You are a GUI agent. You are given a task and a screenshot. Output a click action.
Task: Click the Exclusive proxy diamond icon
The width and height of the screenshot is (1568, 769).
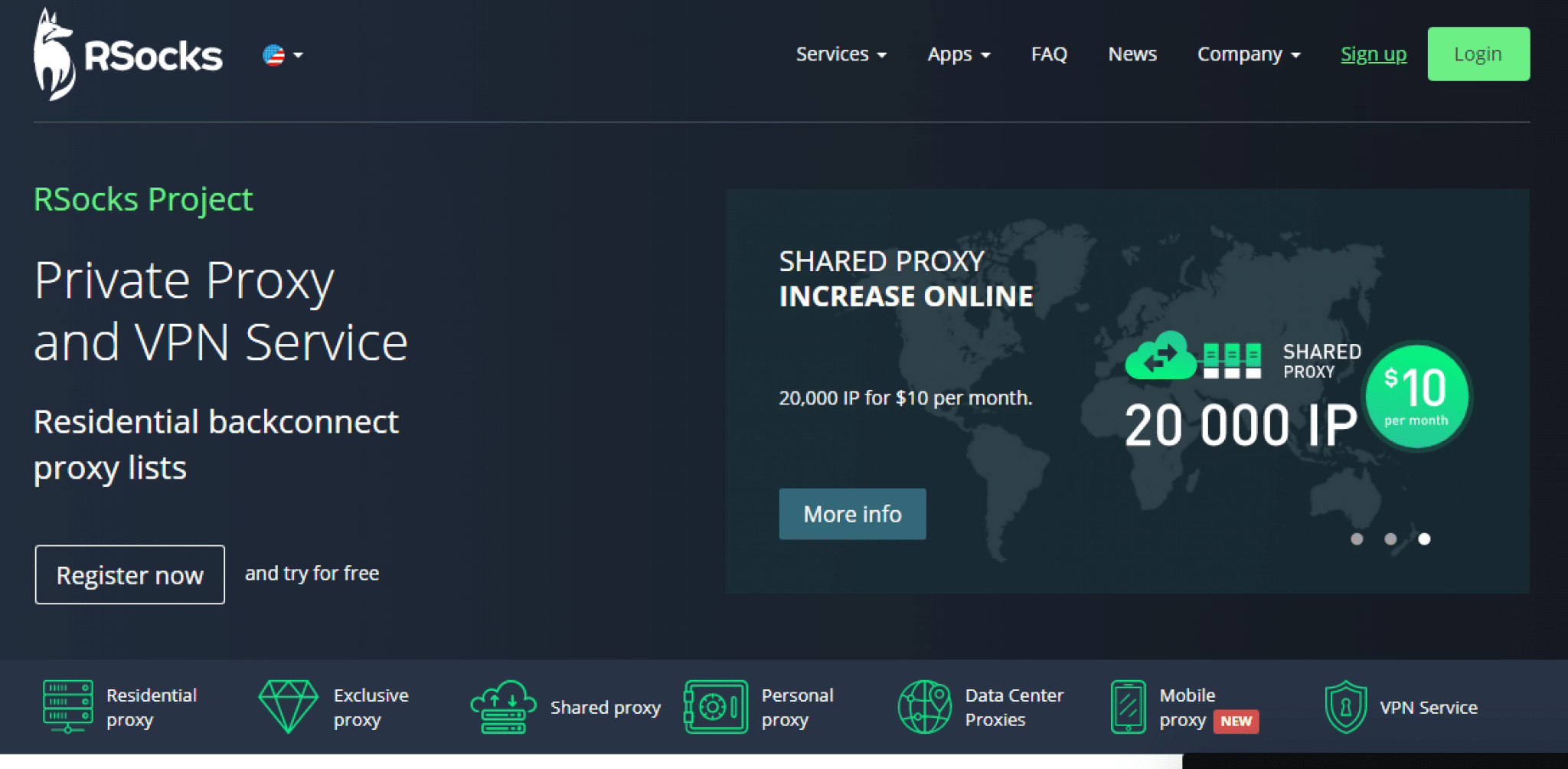coord(289,706)
